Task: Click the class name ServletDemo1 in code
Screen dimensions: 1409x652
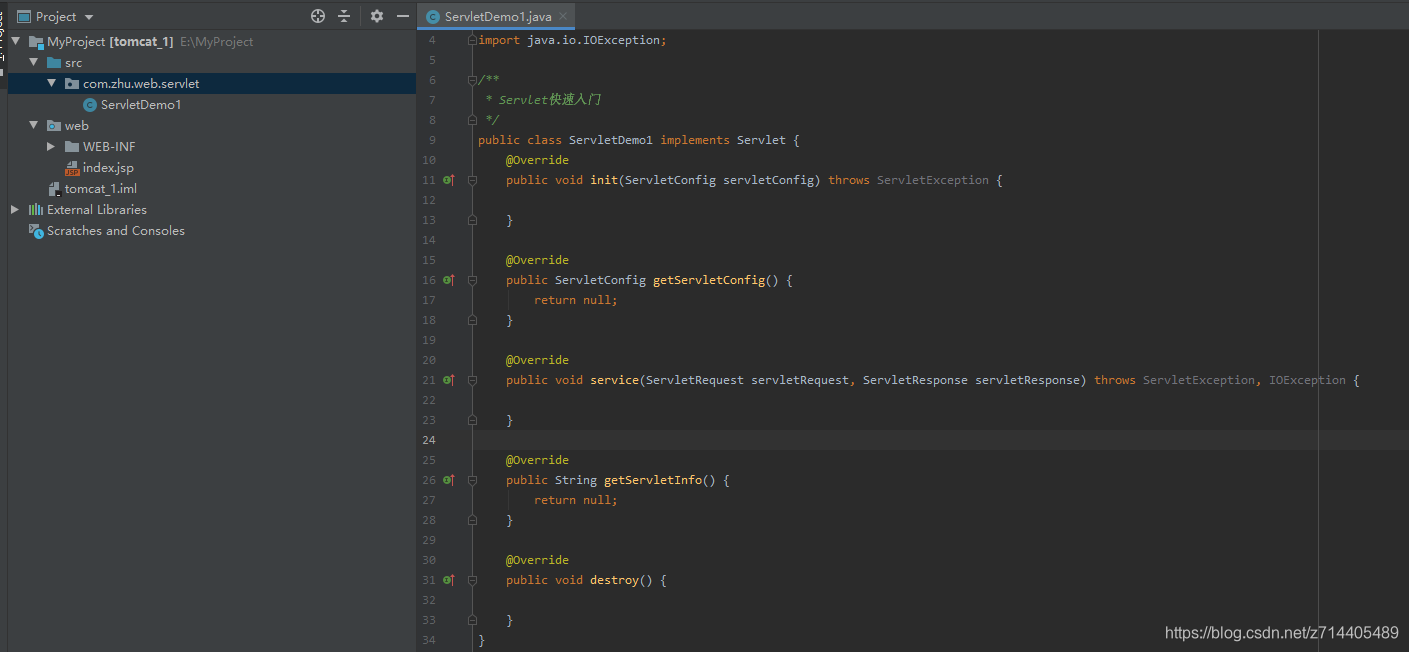Action: coord(610,140)
